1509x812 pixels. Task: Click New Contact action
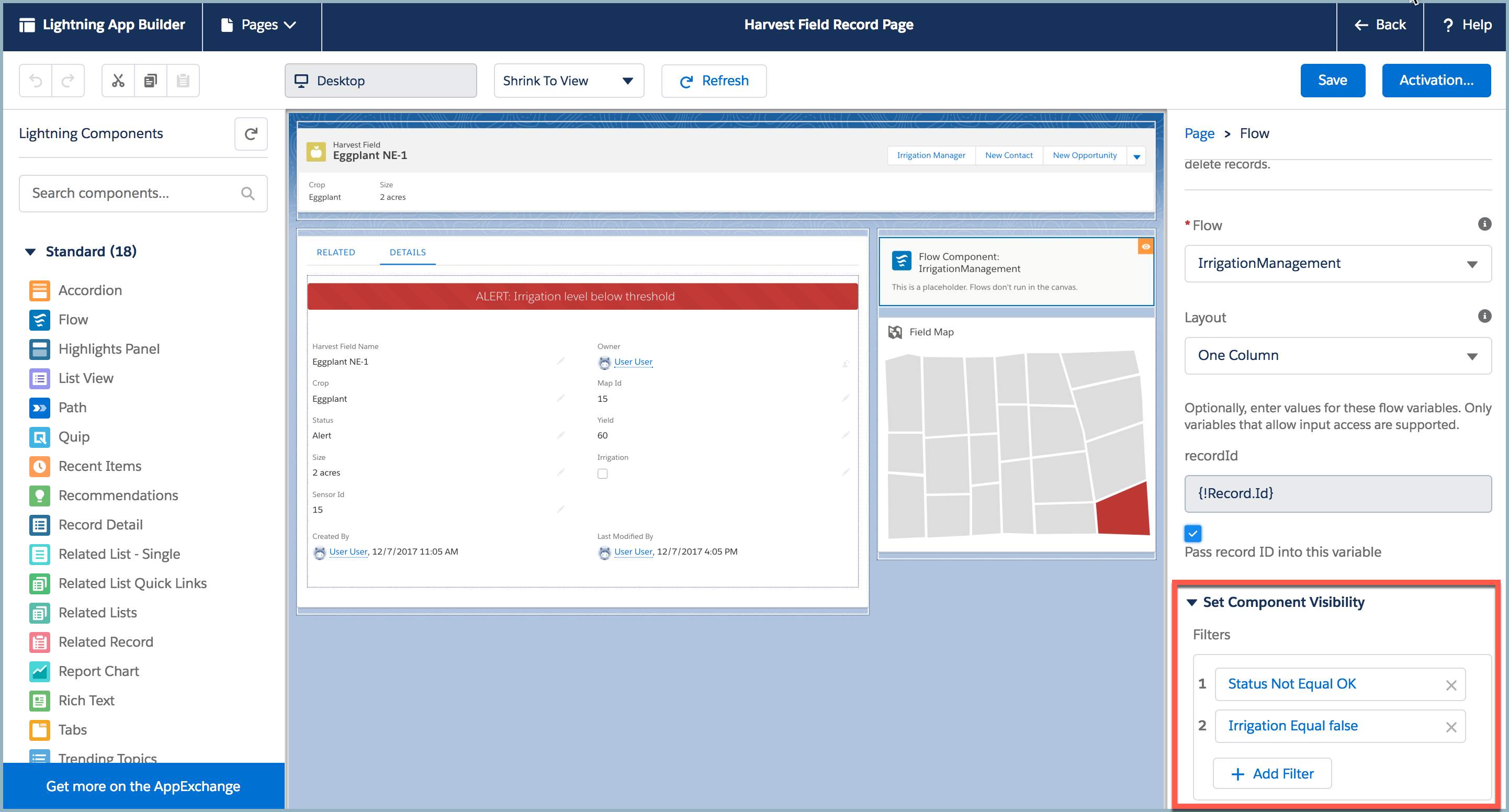coord(1009,156)
